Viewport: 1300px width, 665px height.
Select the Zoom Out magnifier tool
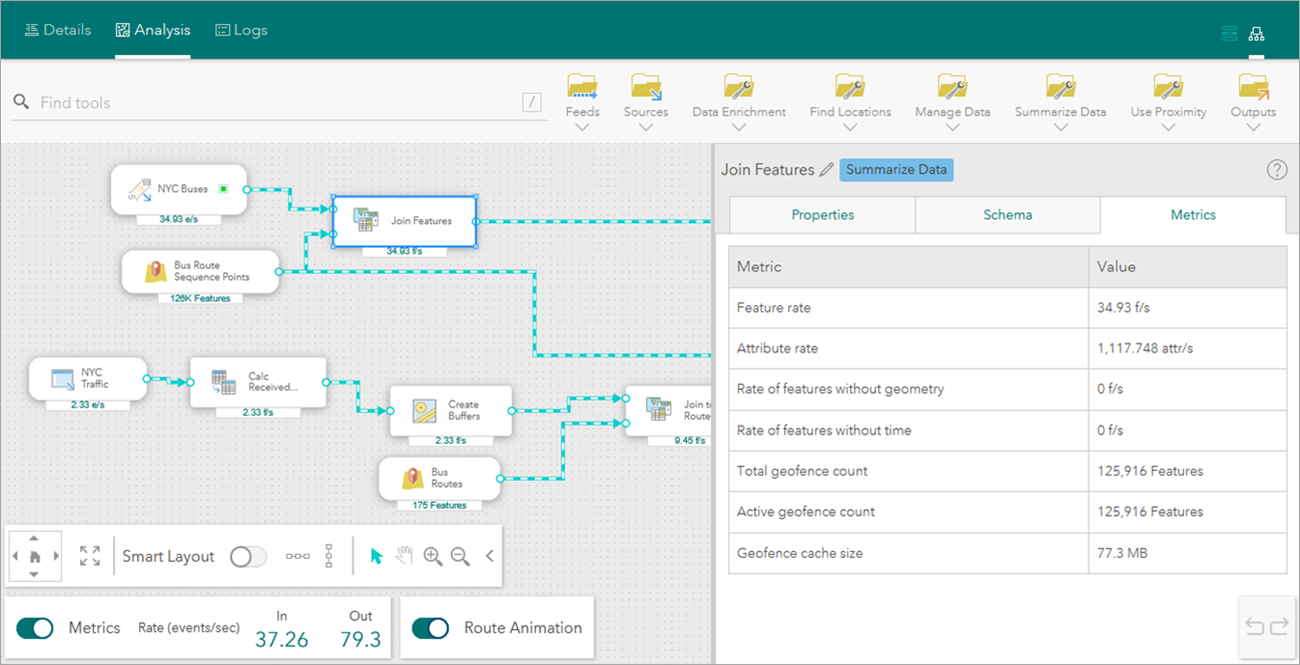(x=459, y=556)
